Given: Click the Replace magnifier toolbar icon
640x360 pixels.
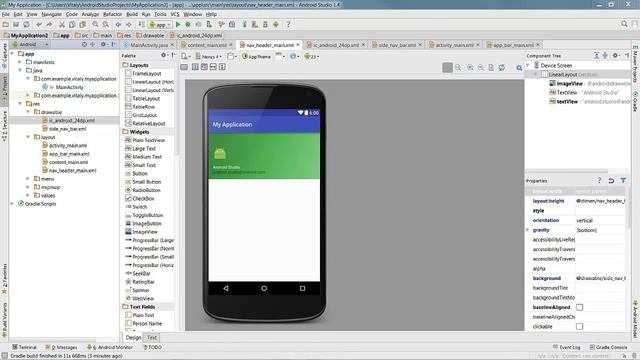Looking at the screenshot, I should [105, 25].
